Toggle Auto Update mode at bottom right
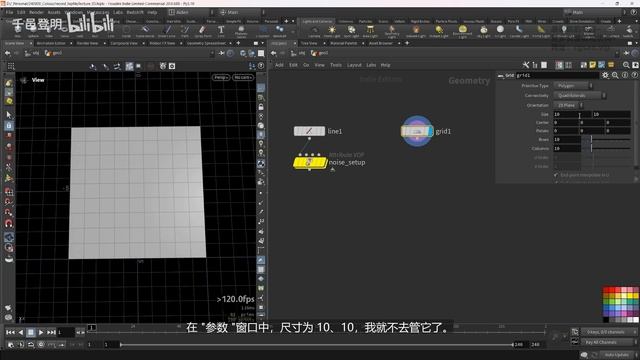Image resolution: width=640 pixels, height=360 pixels. pos(616,355)
